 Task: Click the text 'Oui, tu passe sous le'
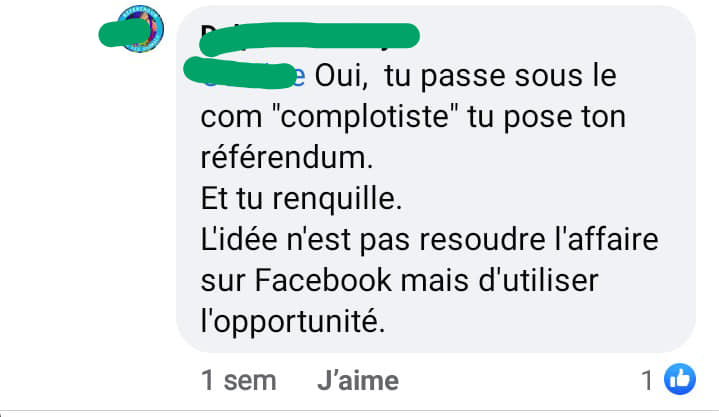point(465,76)
